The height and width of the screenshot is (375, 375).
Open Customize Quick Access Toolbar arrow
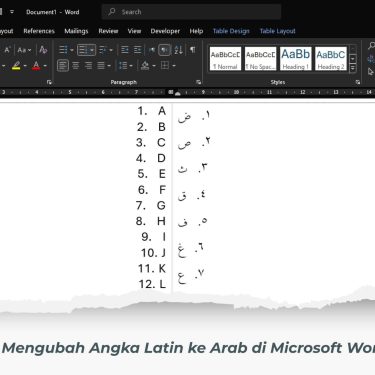12,12
